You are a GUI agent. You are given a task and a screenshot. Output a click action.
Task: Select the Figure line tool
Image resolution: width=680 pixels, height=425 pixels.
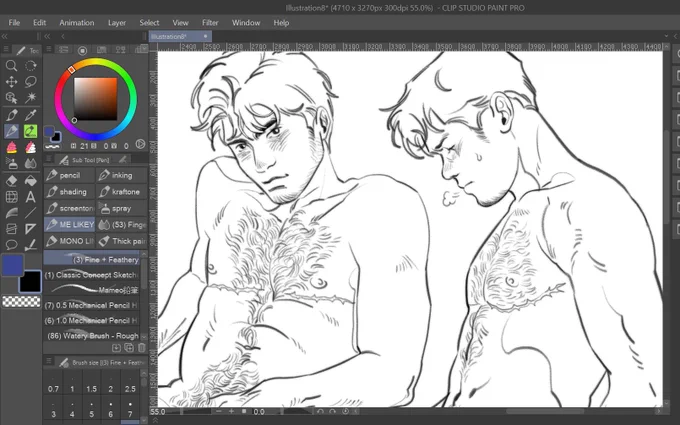coord(30,213)
